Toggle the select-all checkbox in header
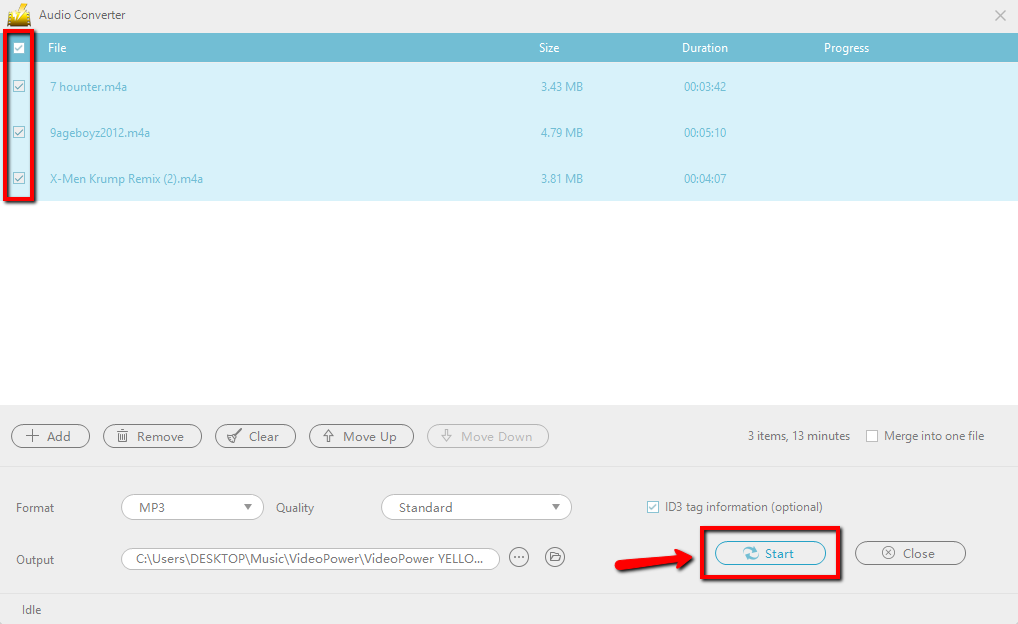Image resolution: width=1018 pixels, height=624 pixels. 19,48
